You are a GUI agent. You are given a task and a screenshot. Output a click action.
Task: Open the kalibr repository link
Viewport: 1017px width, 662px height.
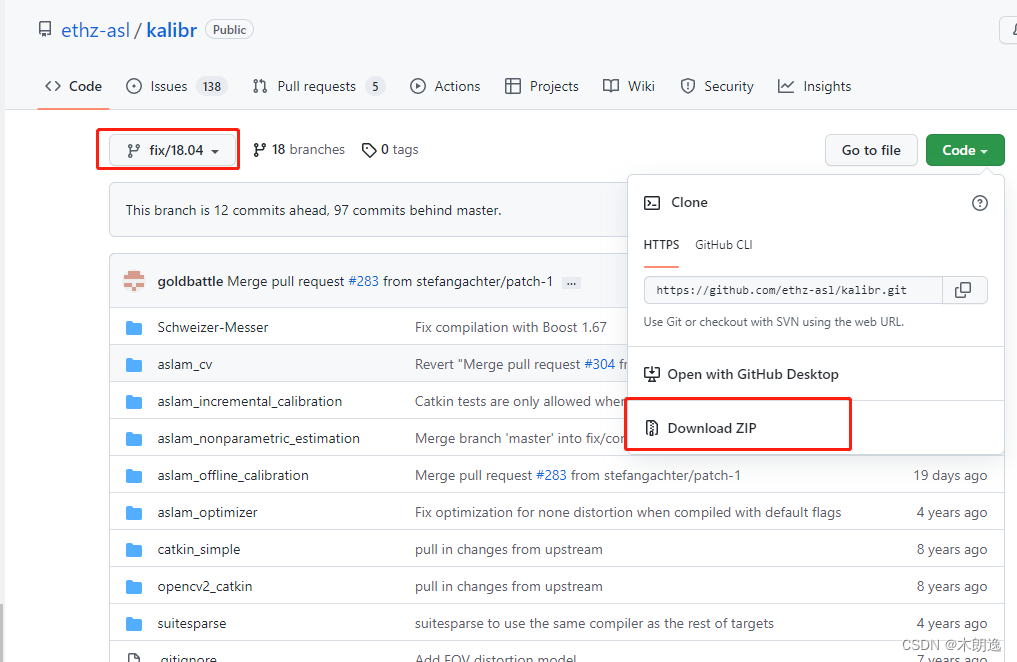(x=171, y=30)
